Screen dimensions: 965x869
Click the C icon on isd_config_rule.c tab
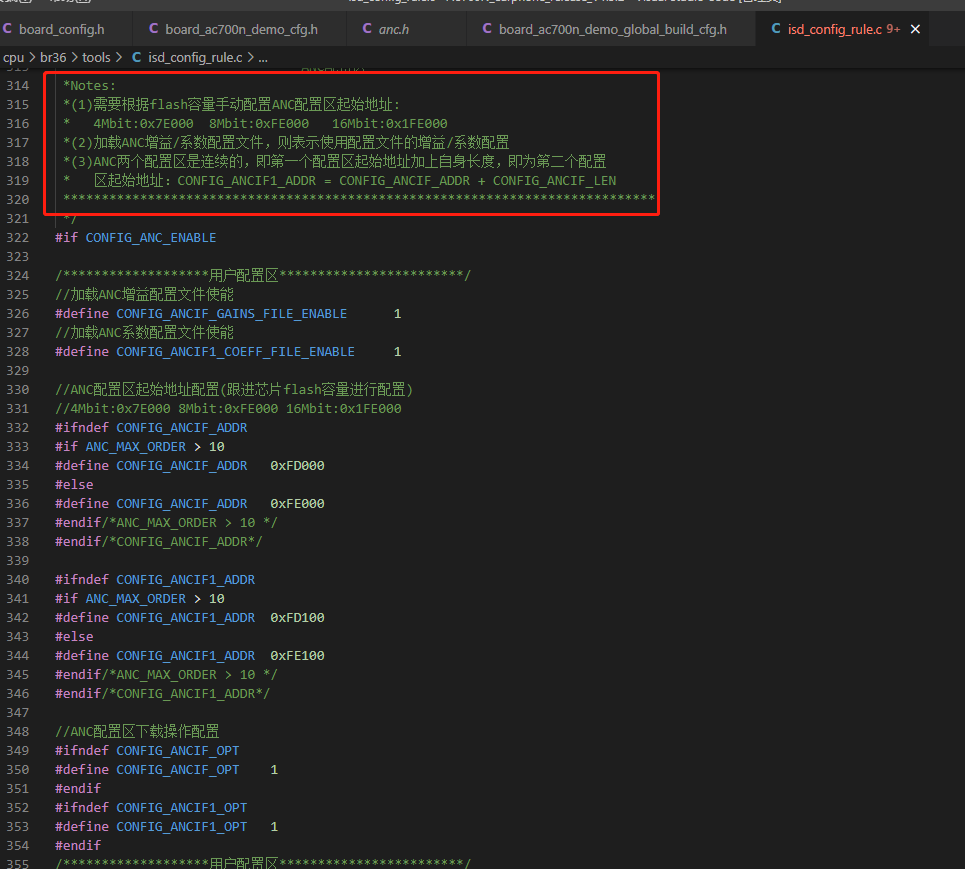tap(776, 29)
